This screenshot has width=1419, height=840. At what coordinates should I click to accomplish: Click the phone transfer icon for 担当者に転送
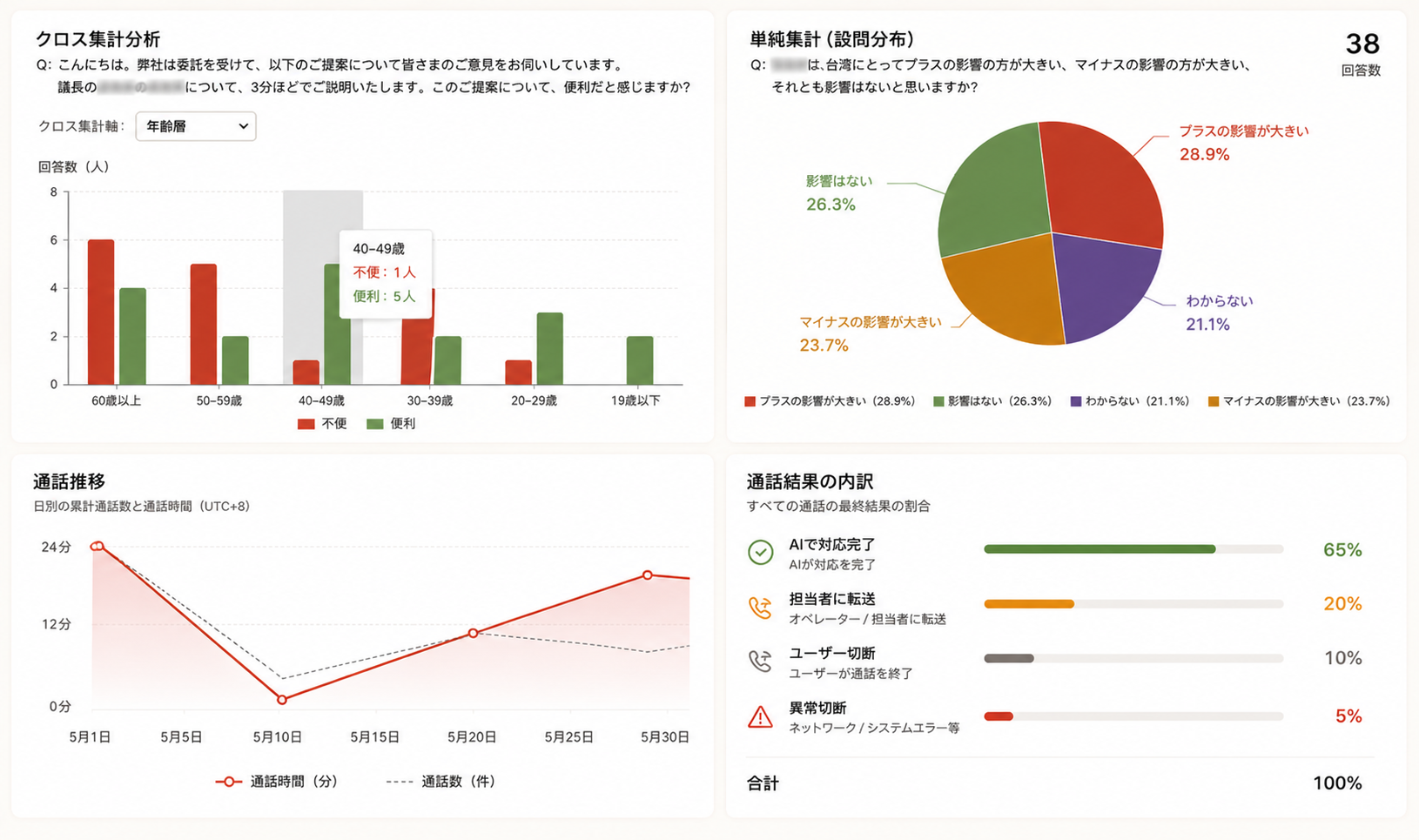[760, 608]
